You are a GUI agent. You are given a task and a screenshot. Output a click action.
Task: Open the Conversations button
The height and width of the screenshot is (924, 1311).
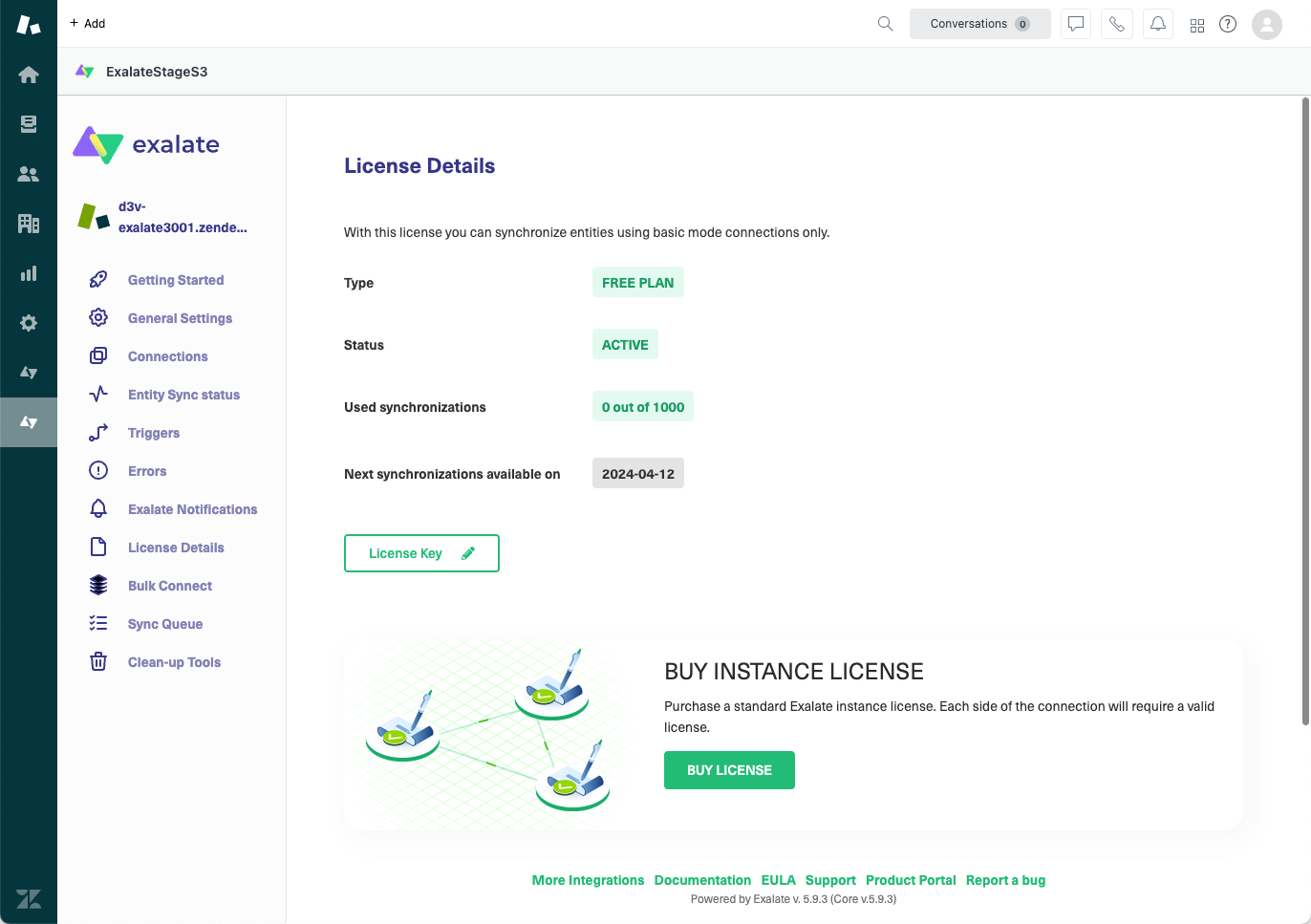click(x=979, y=24)
